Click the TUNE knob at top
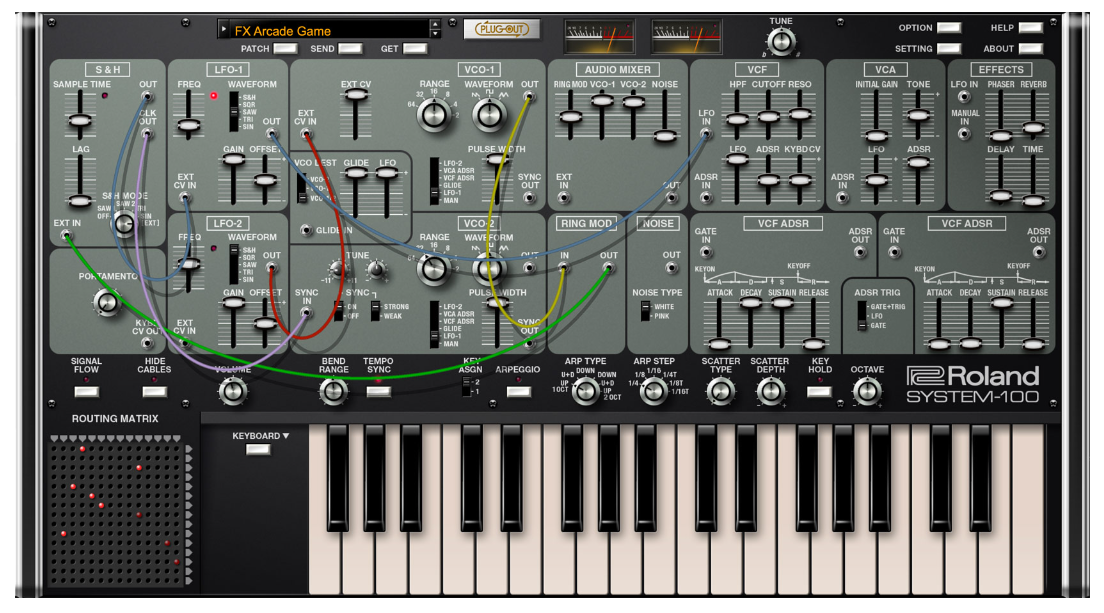The height and width of the screenshot is (613, 1104). (x=780, y=42)
